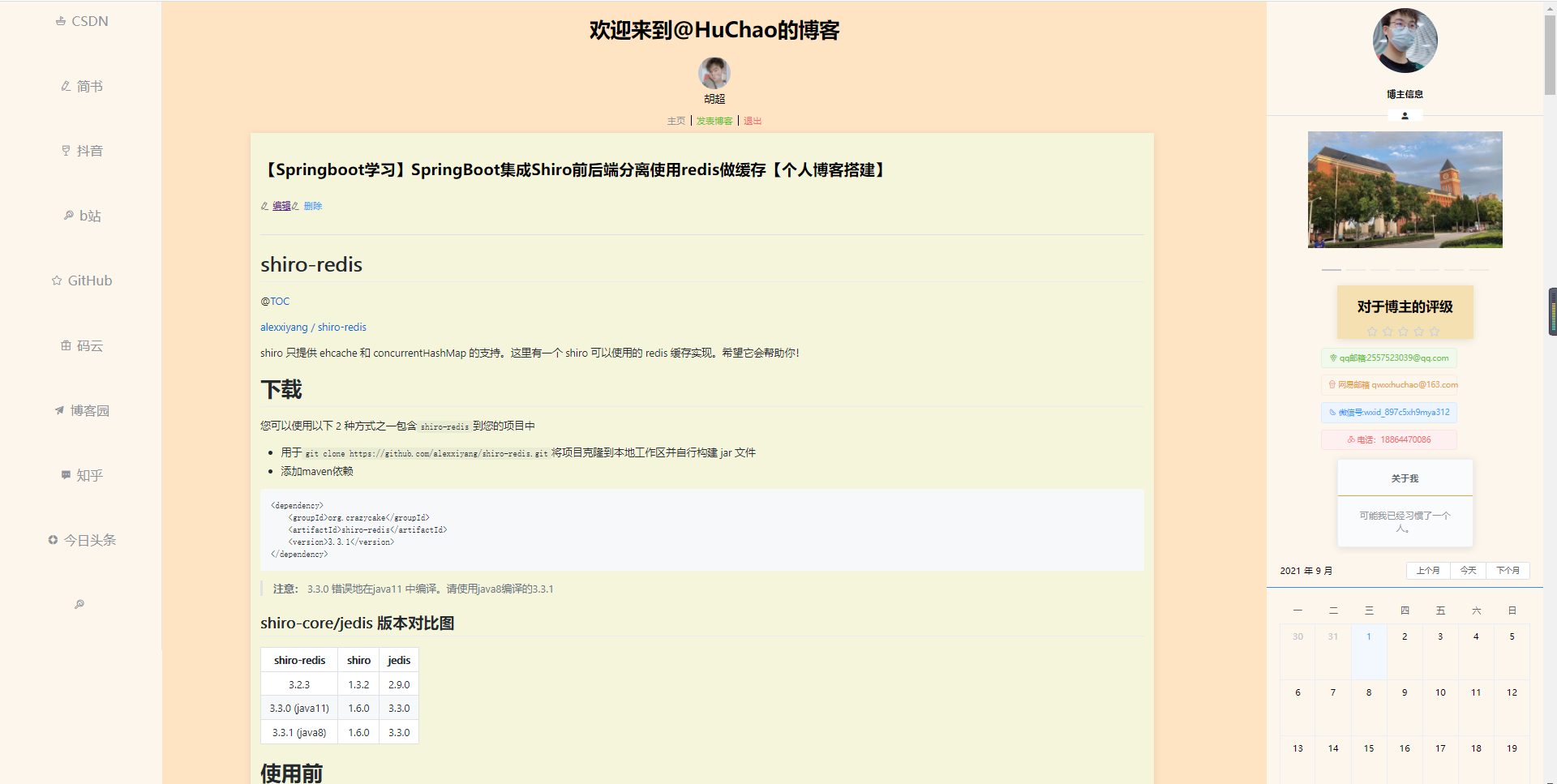This screenshot has width=1557, height=784.
Task: Click 下个月 to show next month
Action: click(x=1507, y=570)
